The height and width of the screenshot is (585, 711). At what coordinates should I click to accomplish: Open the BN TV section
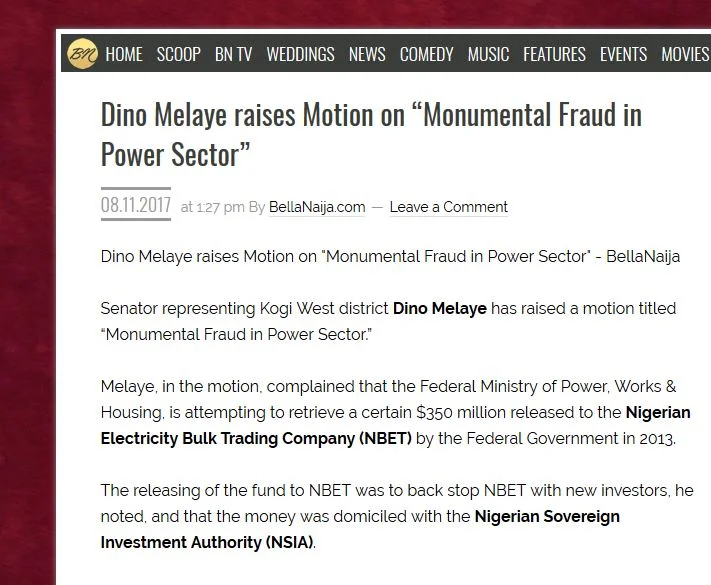click(x=234, y=54)
